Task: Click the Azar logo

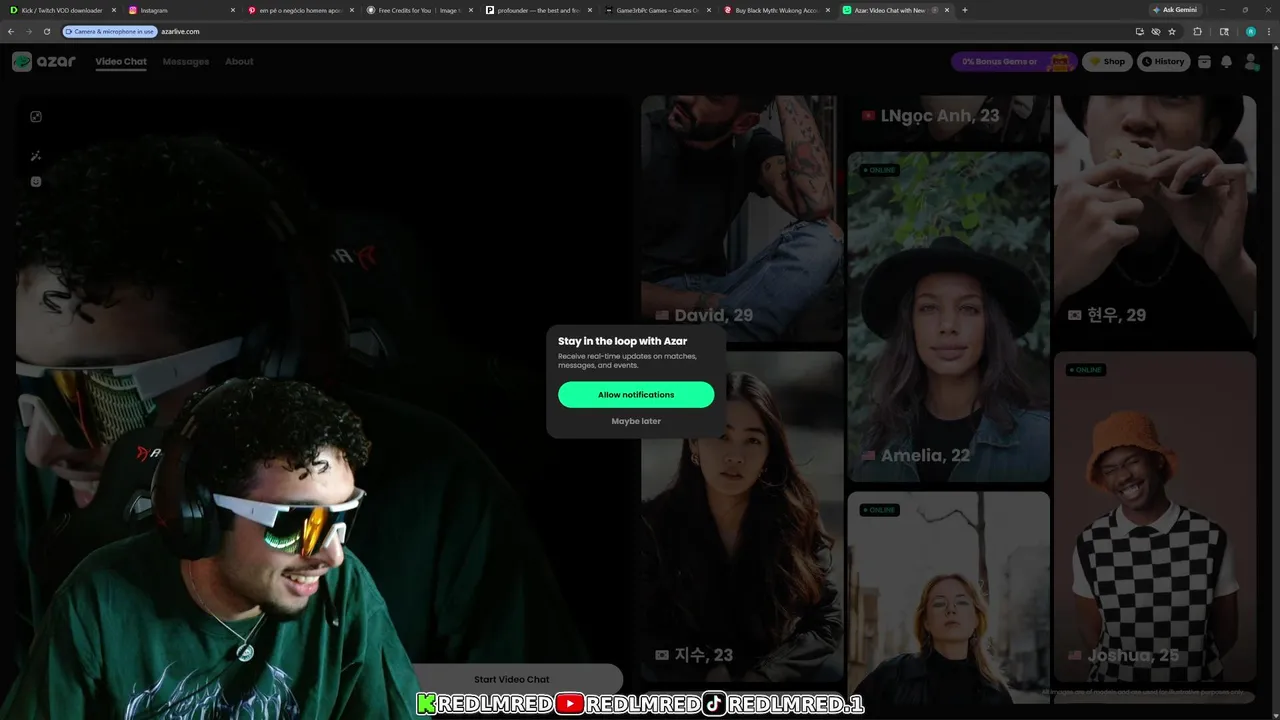Action: pyautogui.click(x=43, y=61)
